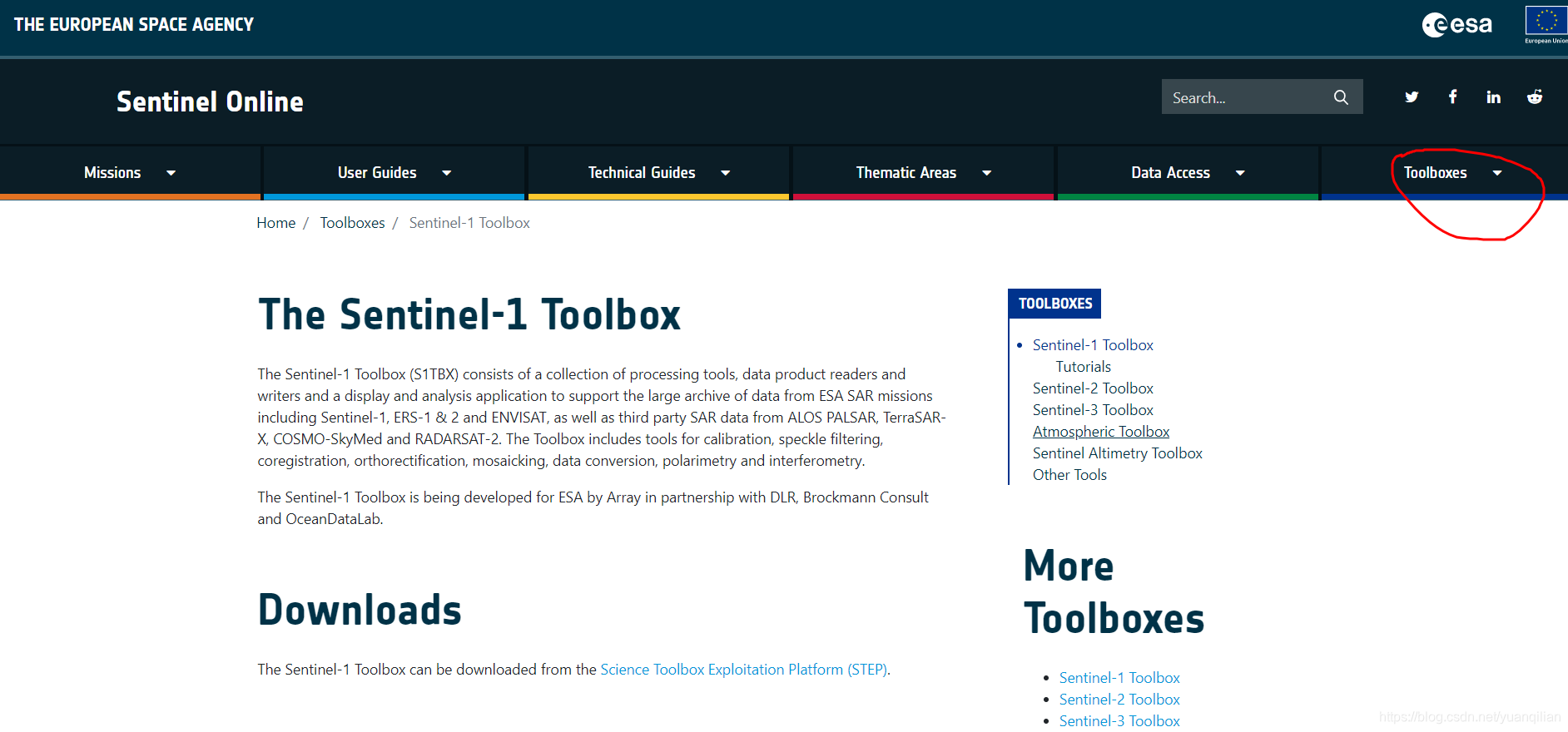The width and height of the screenshot is (1568, 732).
Task: Click the Downloads section heading
Action: 360,610
